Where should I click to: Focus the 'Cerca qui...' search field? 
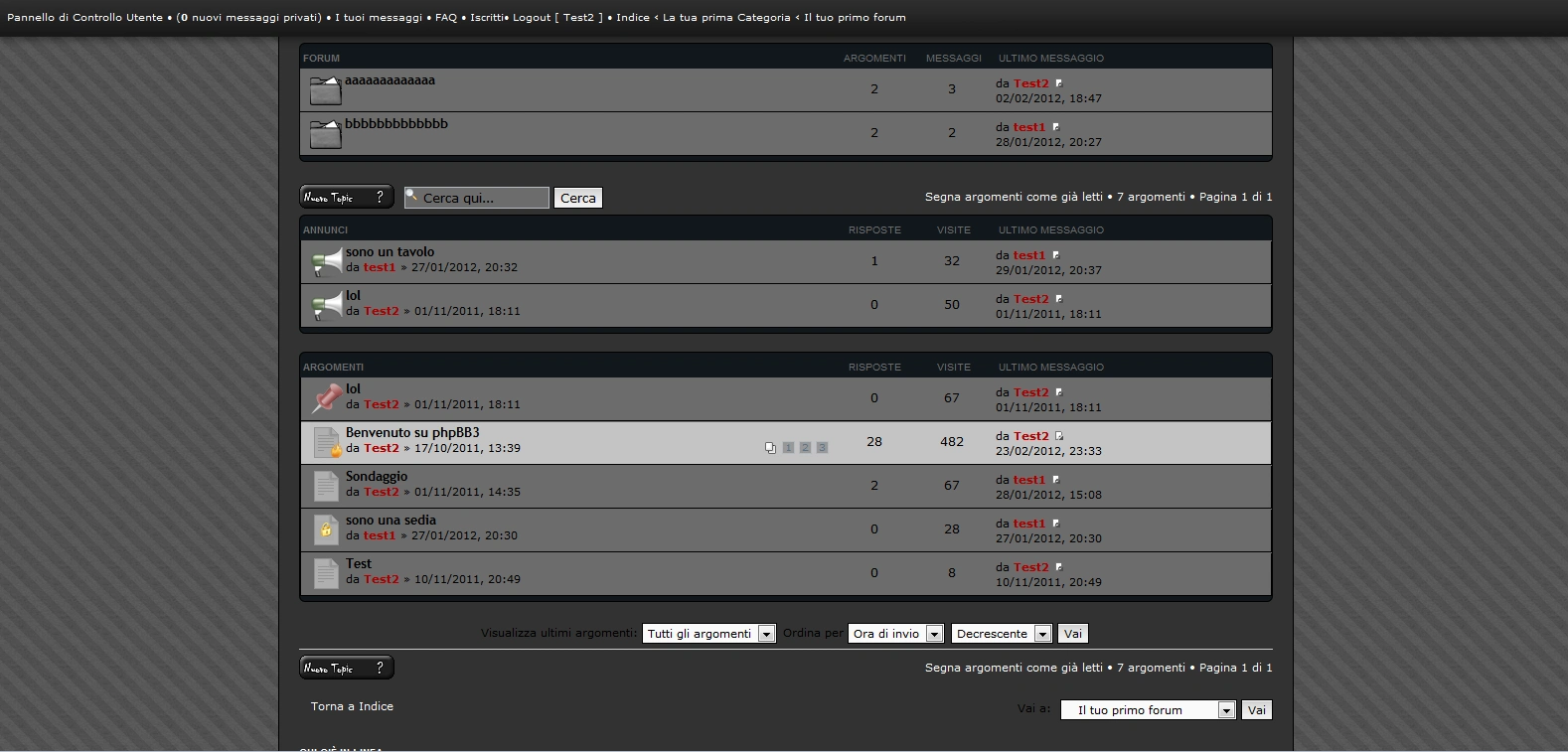tap(477, 198)
